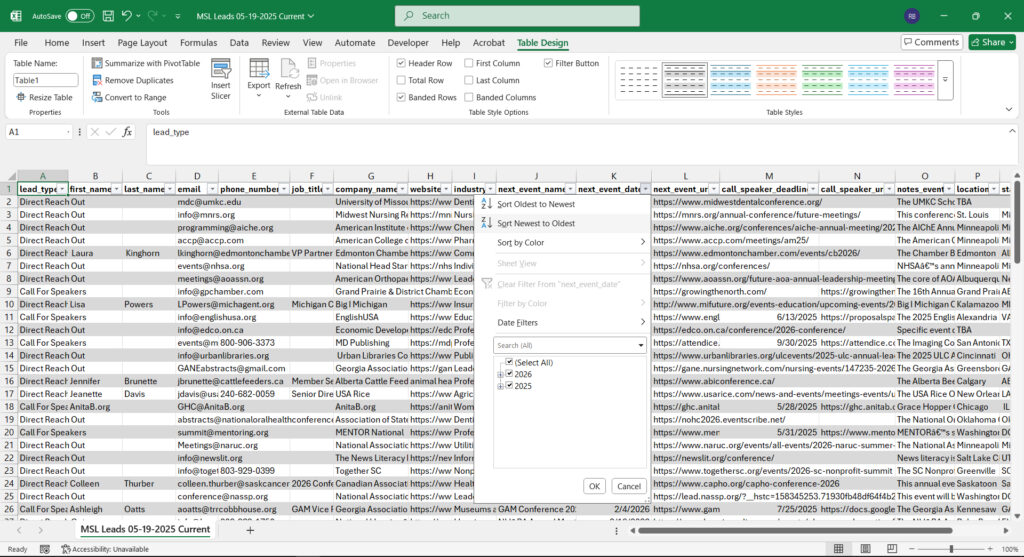1024x557 pixels.
Task: Click the Table Name input field
Action: pos(45,80)
